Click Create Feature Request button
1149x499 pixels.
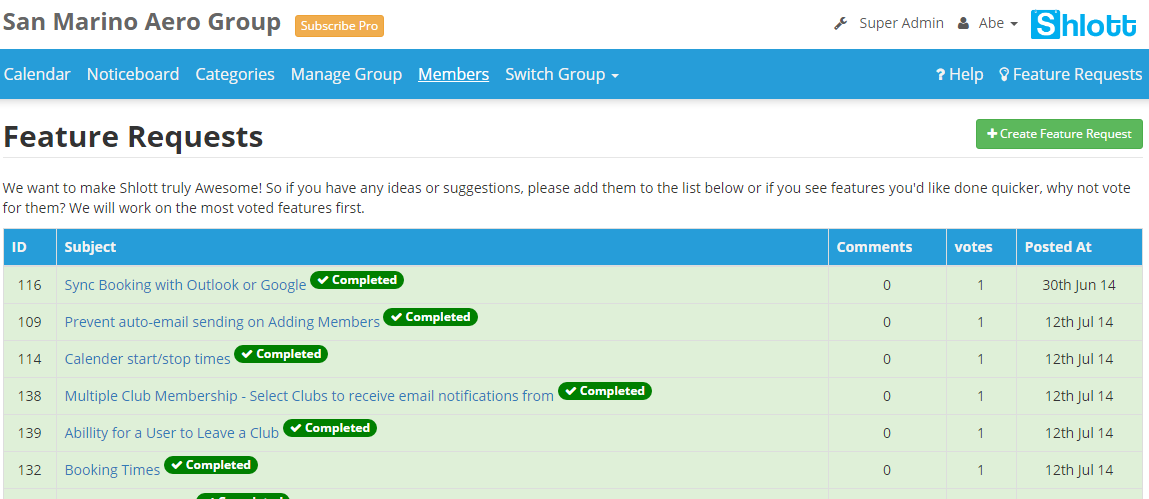(x=1059, y=134)
